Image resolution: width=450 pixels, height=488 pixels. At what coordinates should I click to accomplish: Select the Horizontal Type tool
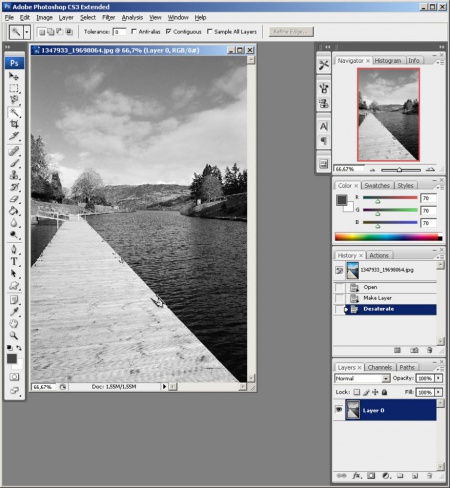[14, 262]
